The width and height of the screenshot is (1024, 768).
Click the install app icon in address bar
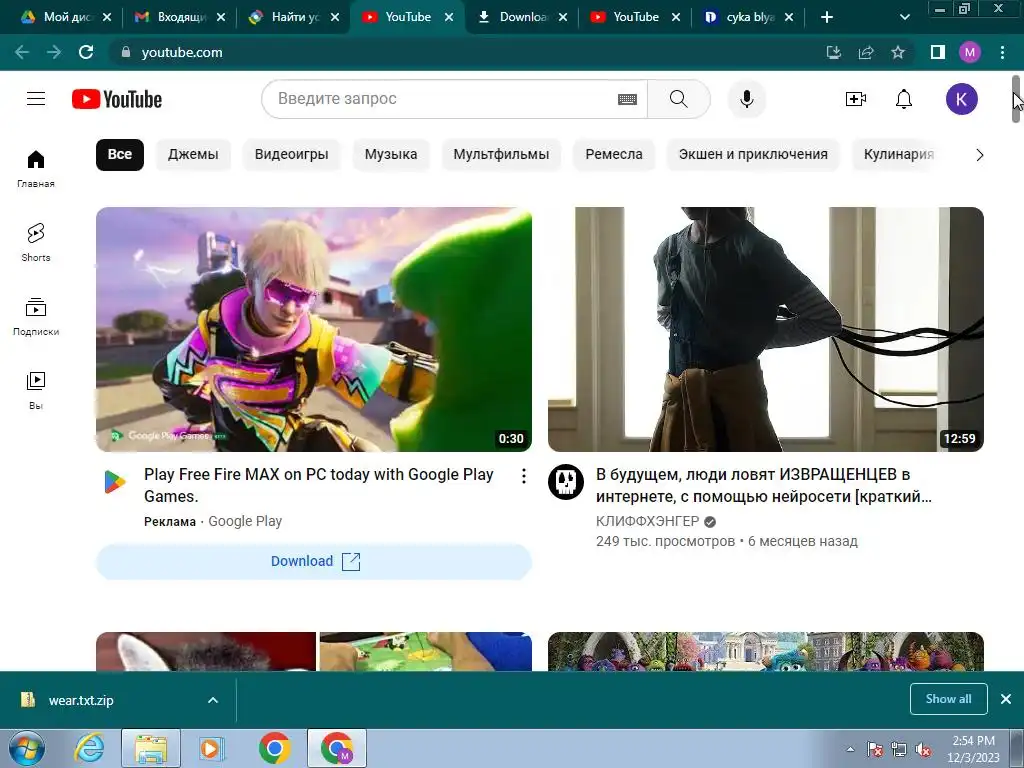click(x=834, y=52)
